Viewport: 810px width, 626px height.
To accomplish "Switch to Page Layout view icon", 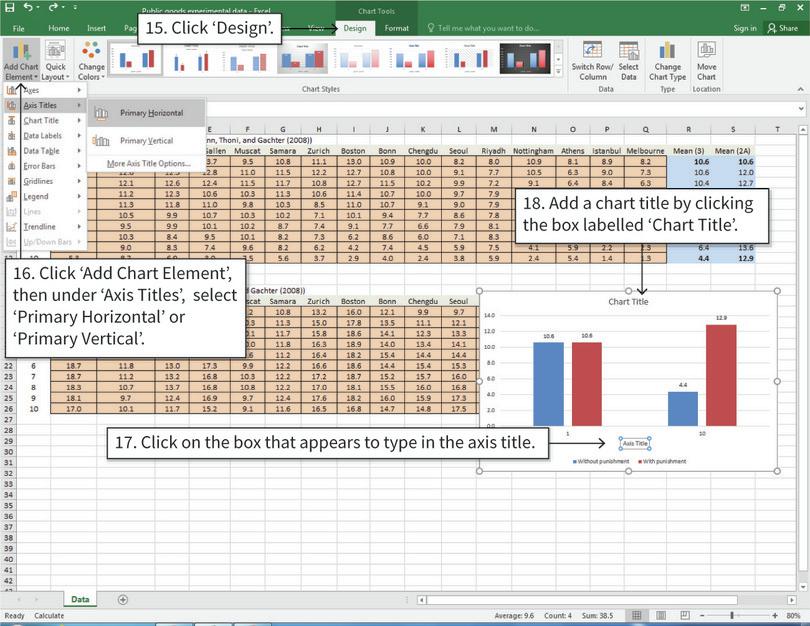I will coord(660,616).
